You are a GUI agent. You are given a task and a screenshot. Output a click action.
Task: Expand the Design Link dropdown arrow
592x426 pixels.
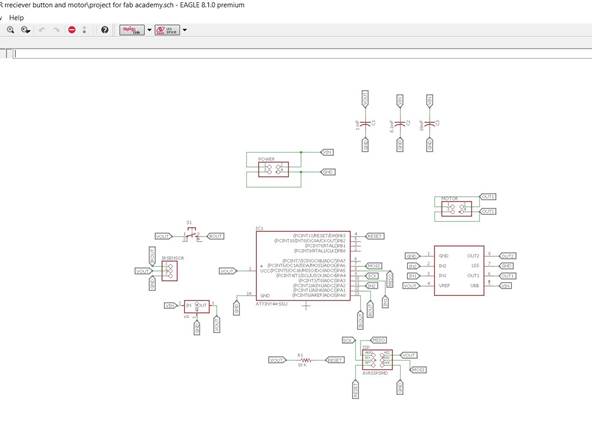[149, 30]
